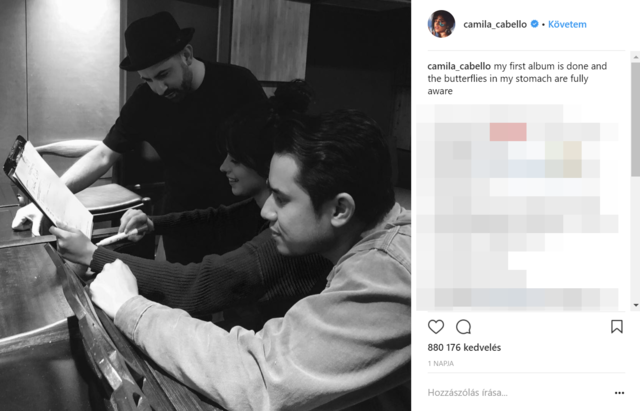This screenshot has height=411, width=640.
Task: Open camila_cabello profile picture
Action: click(x=441, y=24)
